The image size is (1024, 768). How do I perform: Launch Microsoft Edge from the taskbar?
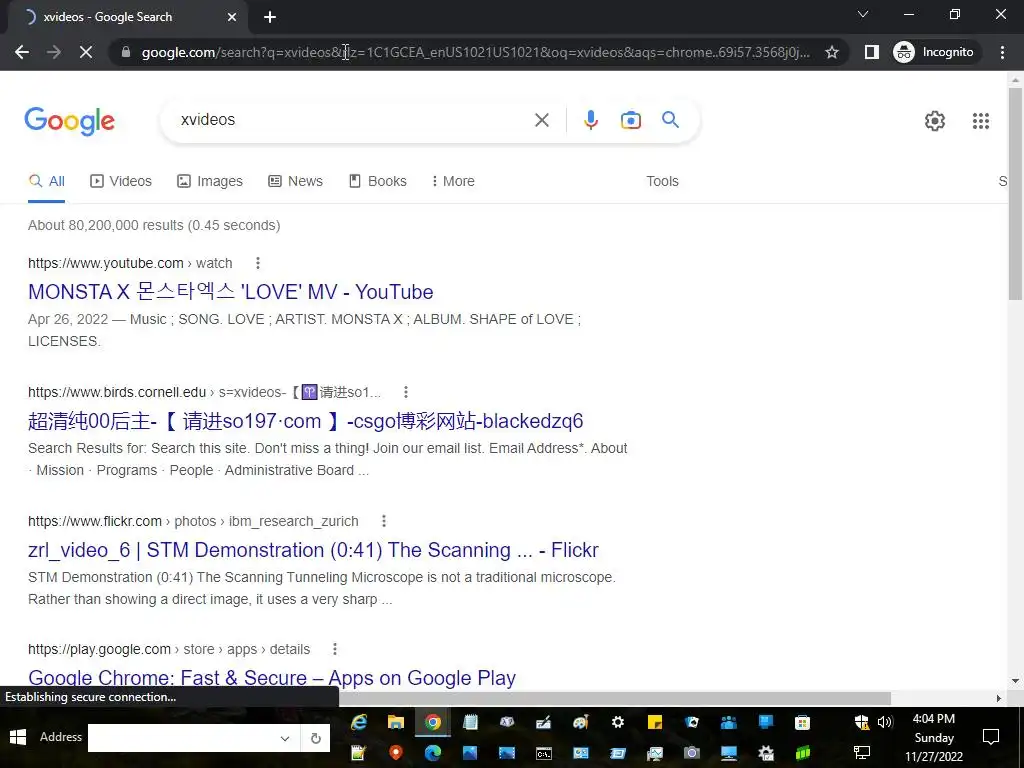pos(433,753)
